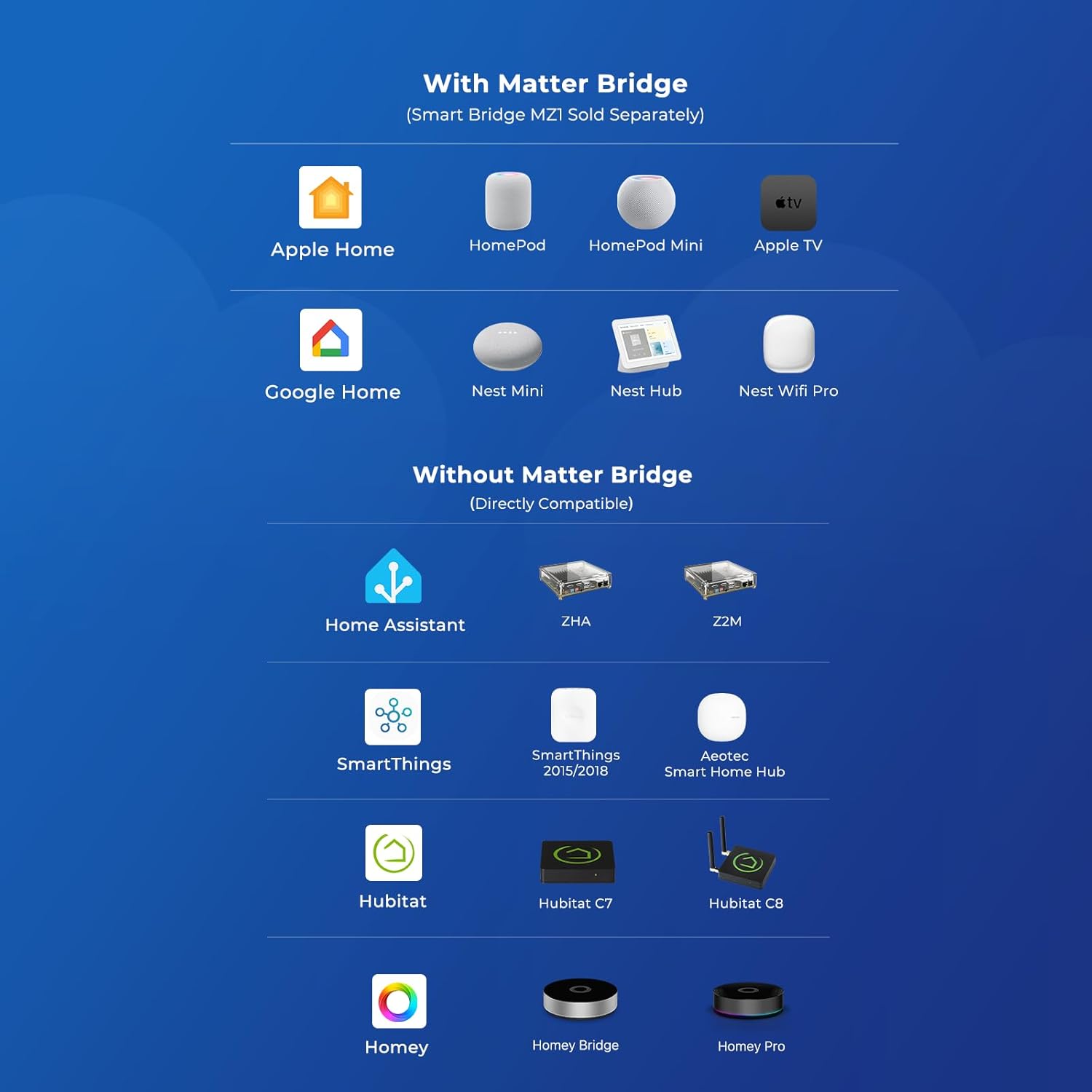Viewport: 1092px width, 1092px height.
Task: Click the Nest Hub display image
Action: (646, 343)
